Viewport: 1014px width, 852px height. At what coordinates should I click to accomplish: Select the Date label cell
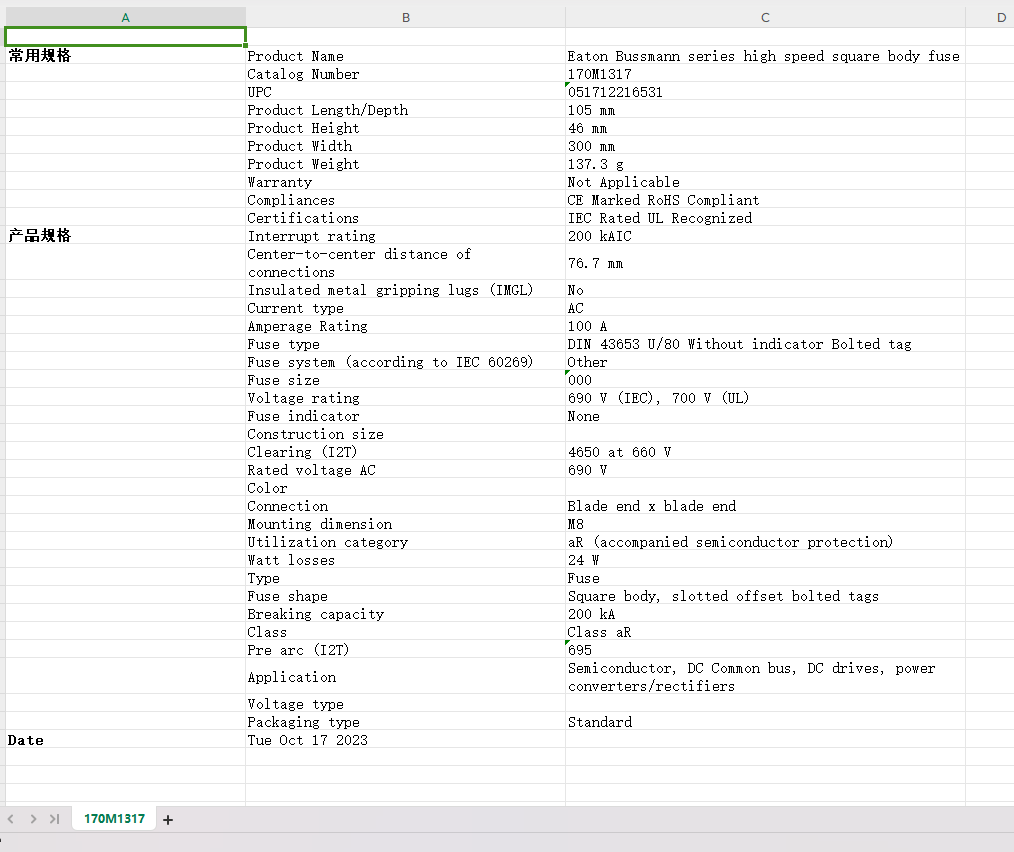(x=125, y=739)
